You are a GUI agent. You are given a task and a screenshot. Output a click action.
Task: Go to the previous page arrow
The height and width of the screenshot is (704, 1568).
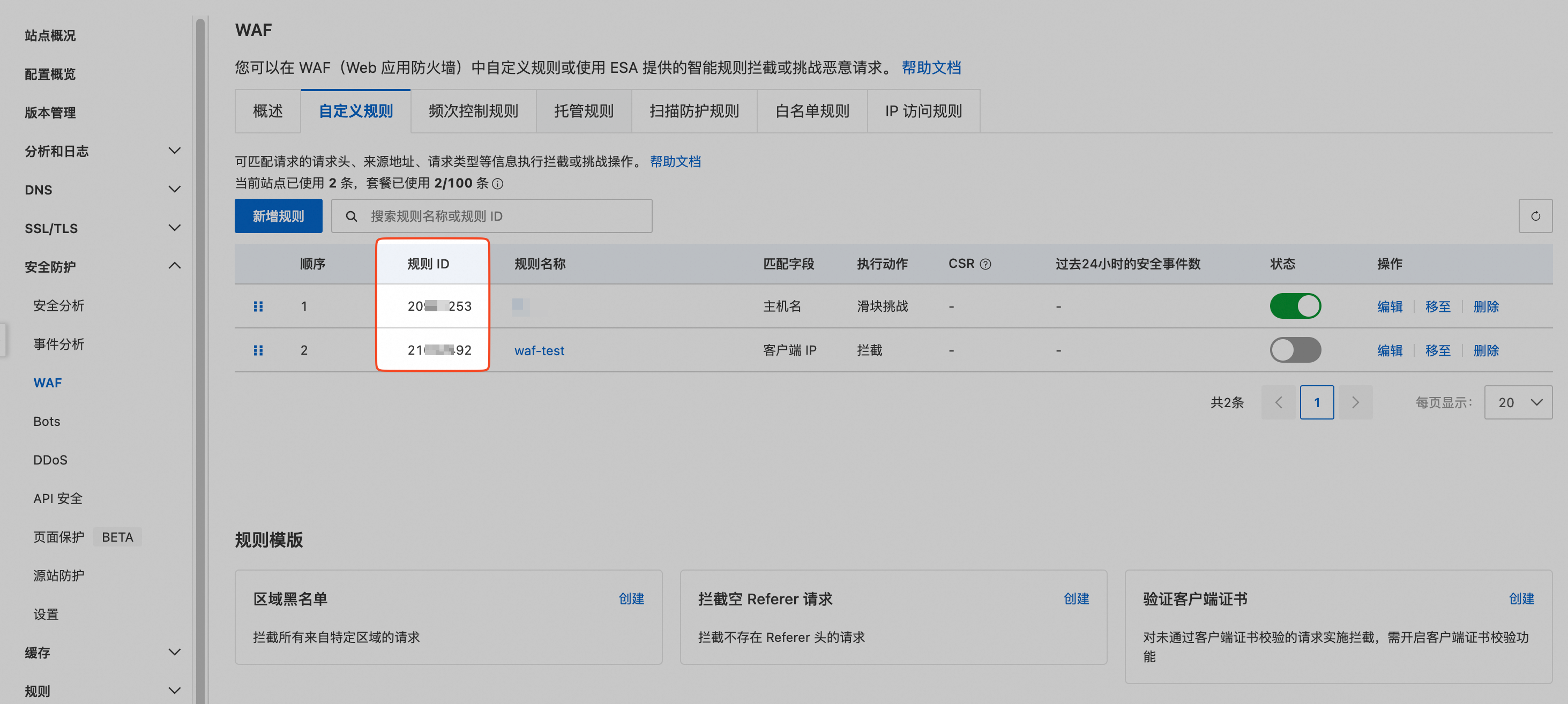point(1279,402)
